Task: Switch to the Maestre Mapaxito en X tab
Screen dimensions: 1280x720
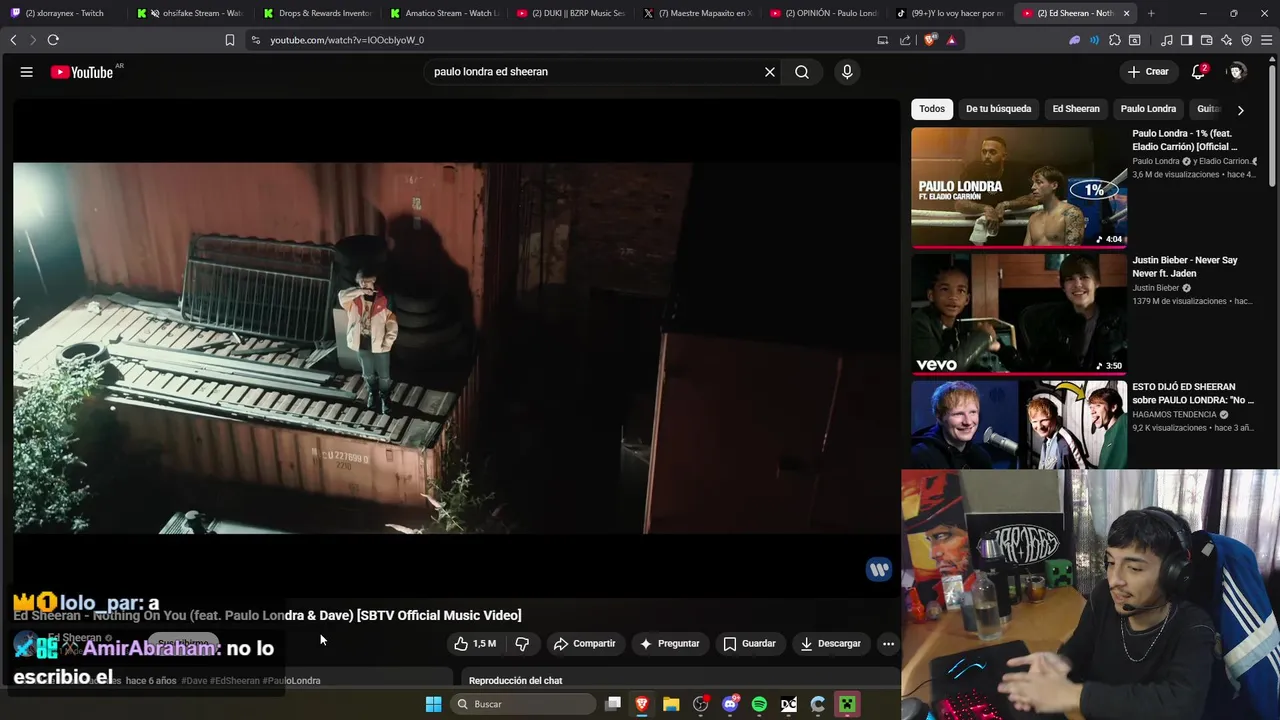Action: 697,13
